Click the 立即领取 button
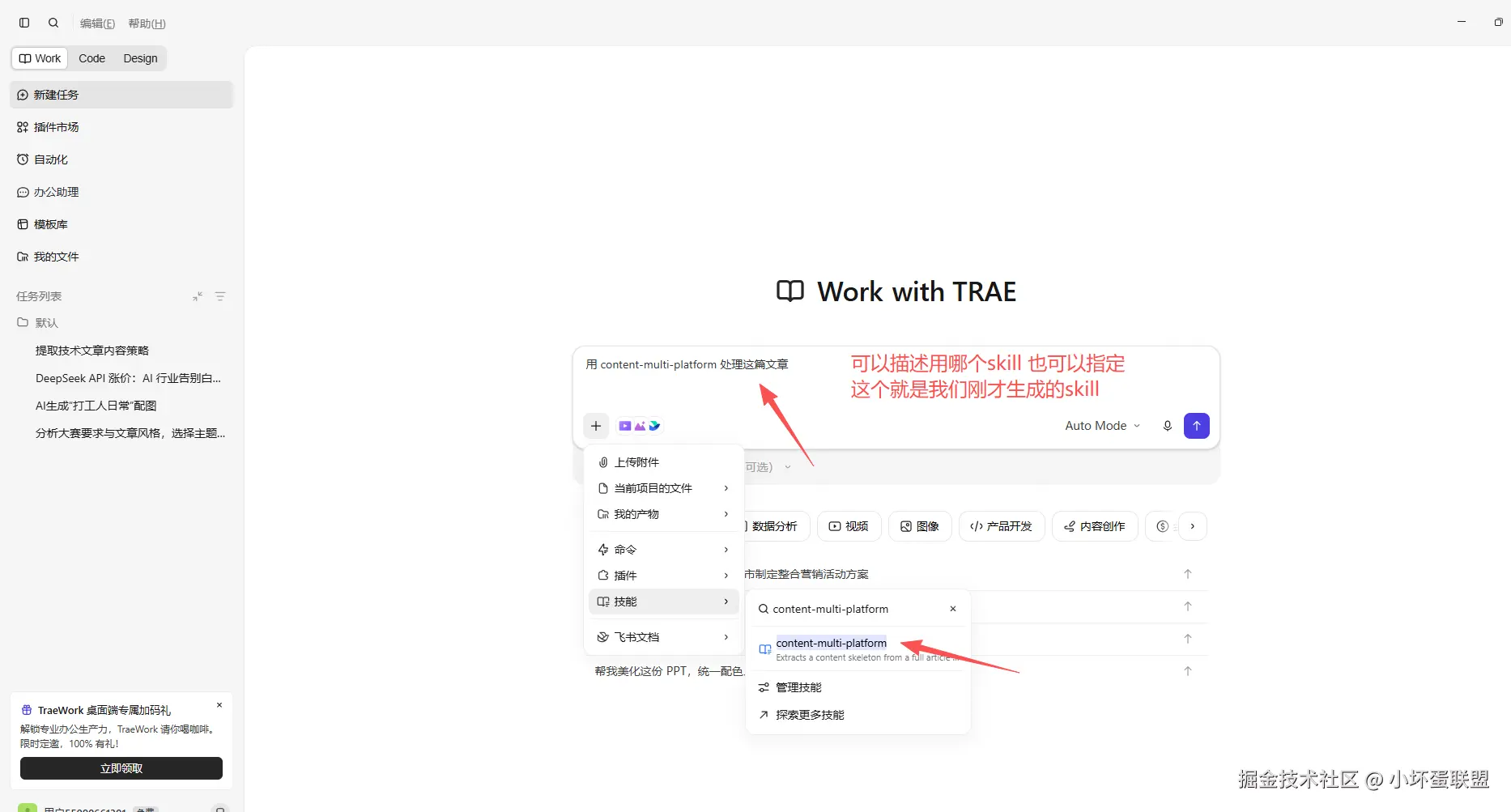This screenshot has height=812, width=1511. click(x=121, y=768)
